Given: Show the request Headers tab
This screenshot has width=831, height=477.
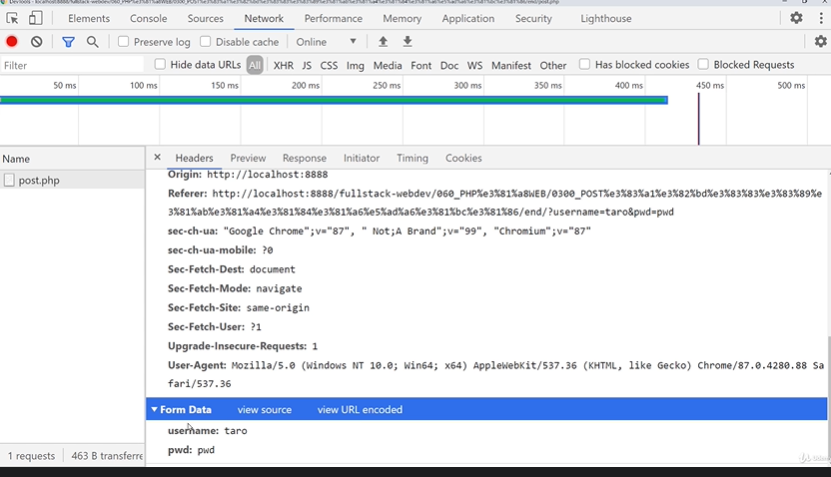Looking at the screenshot, I should [x=194, y=158].
